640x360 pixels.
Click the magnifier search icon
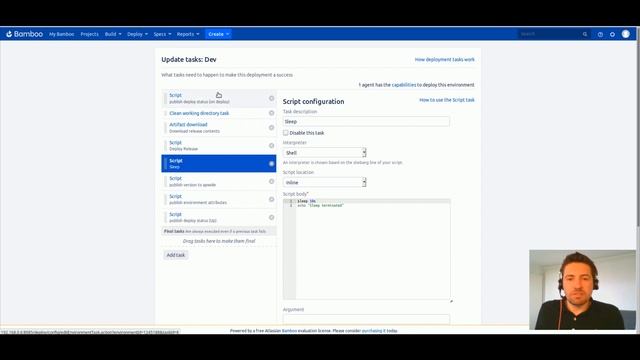click(x=585, y=34)
